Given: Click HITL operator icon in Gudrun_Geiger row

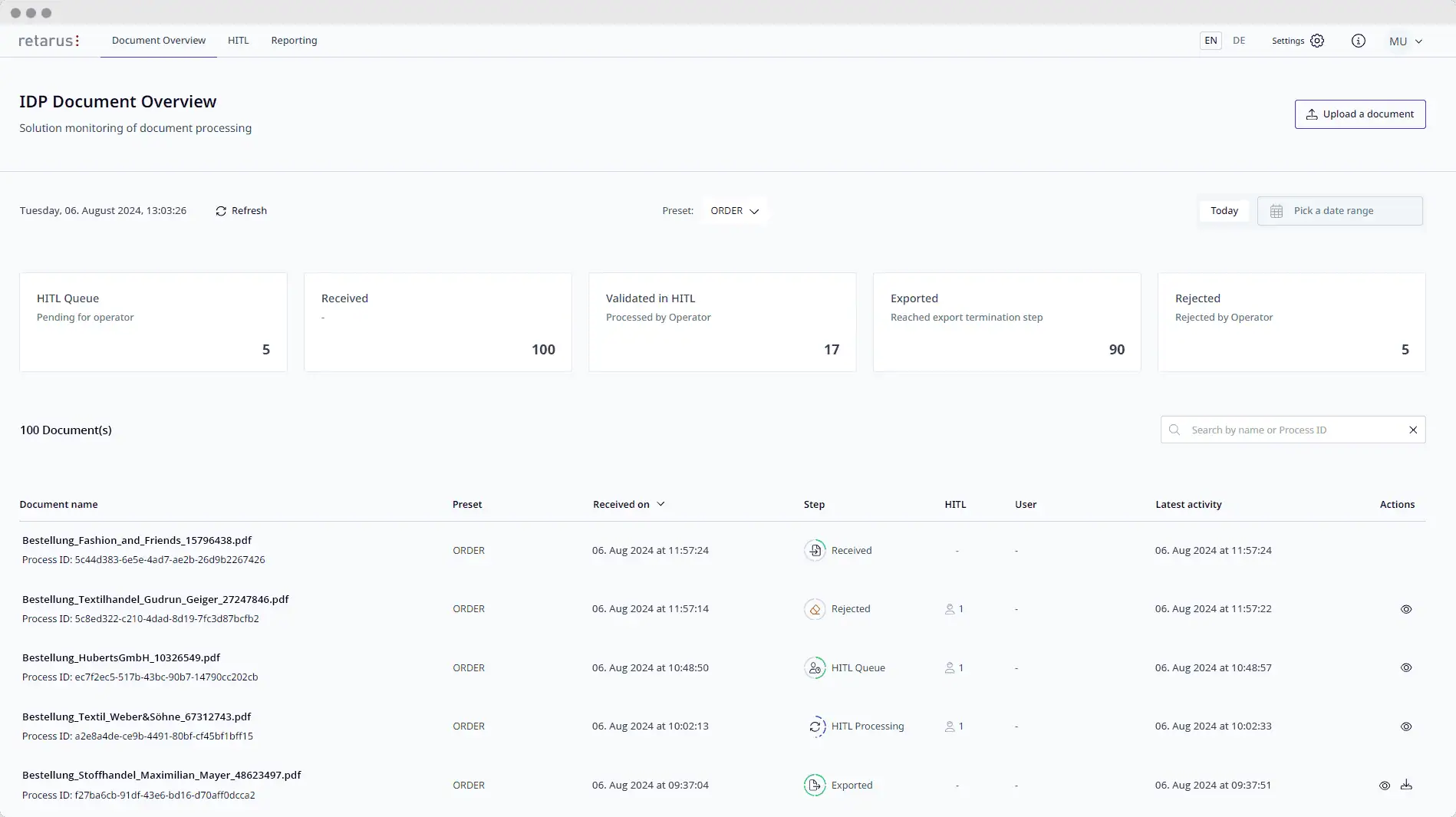Looking at the screenshot, I should tap(950, 609).
